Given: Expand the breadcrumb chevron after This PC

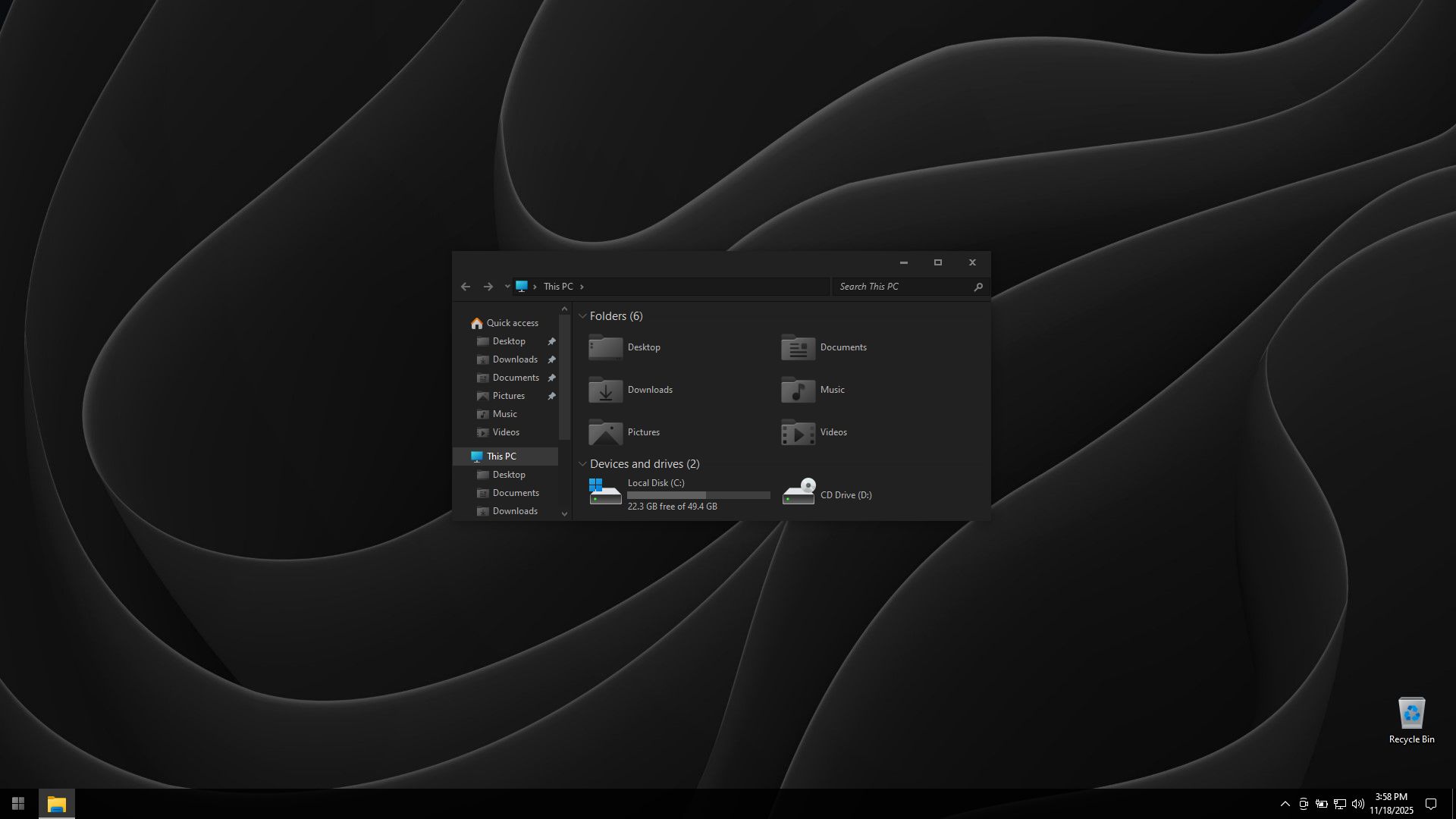Looking at the screenshot, I should pos(582,287).
